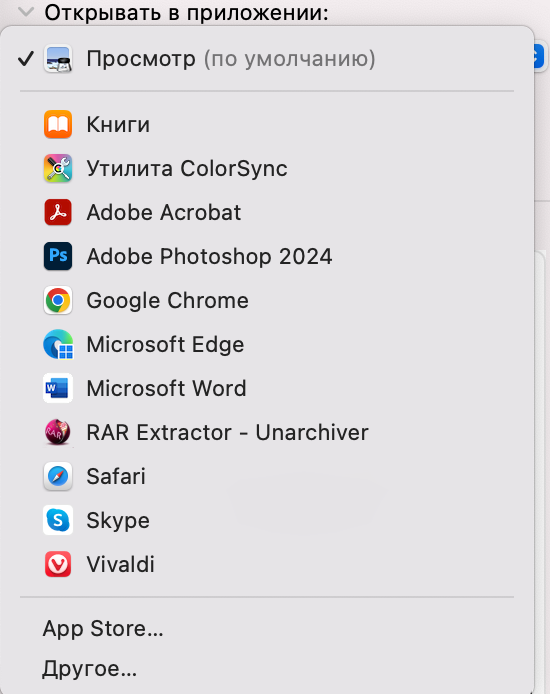Image resolution: width=550 pixels, height=694 pixels.
Task: Select the Microsoft Word icon
Action: click(58, 388)
